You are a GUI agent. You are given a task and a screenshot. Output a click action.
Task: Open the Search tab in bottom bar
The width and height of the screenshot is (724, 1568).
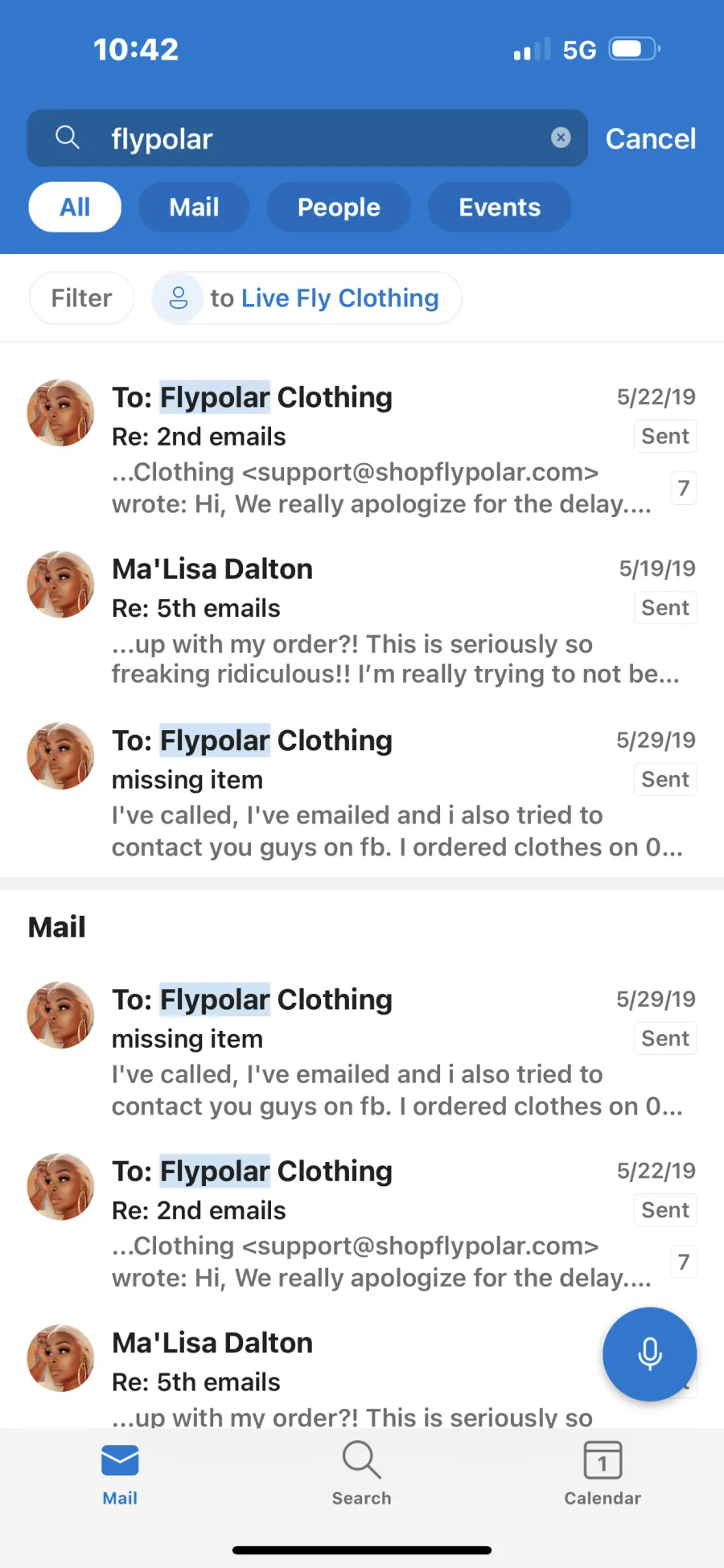(x=361, y=1473)
